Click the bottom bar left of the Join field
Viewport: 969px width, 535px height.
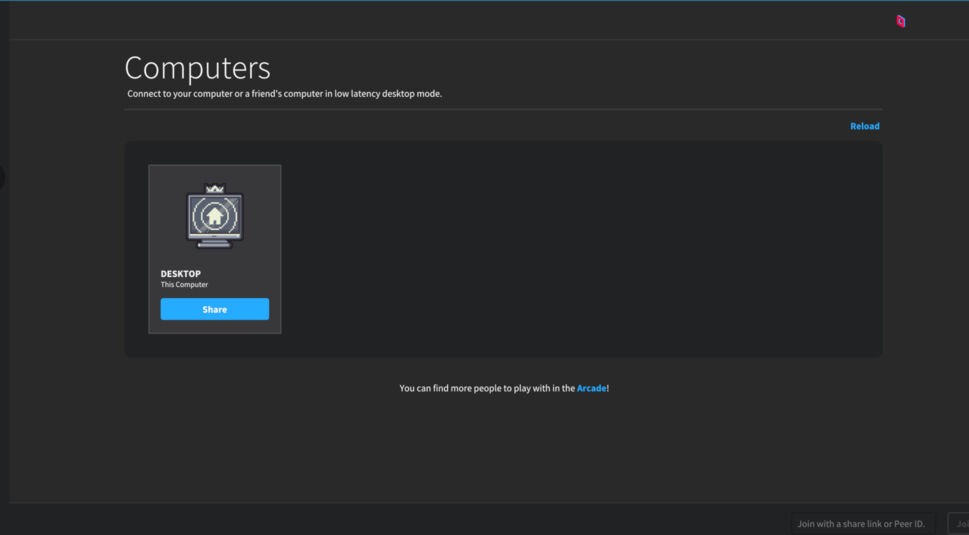coord(400,520)
